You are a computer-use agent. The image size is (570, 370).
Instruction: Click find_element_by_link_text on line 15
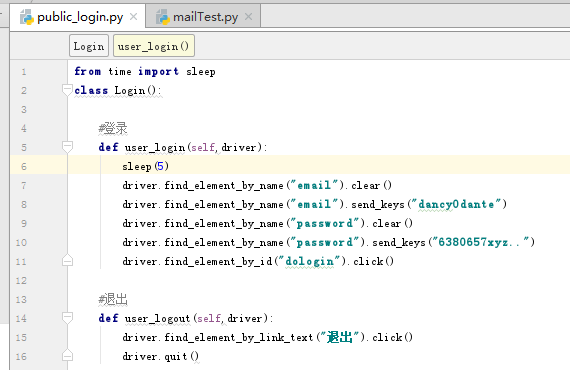tap(238, 337)
